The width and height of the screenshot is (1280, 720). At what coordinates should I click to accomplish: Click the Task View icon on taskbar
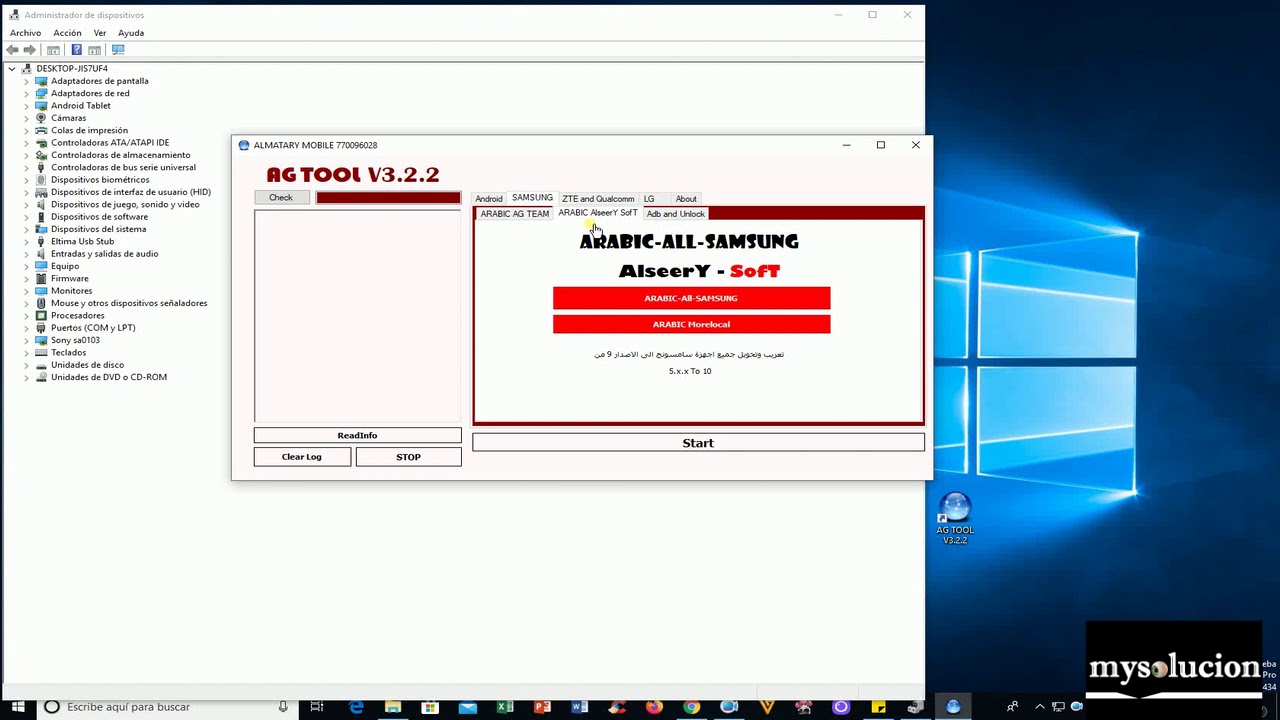pyautogui.click(x=317, y=707)
